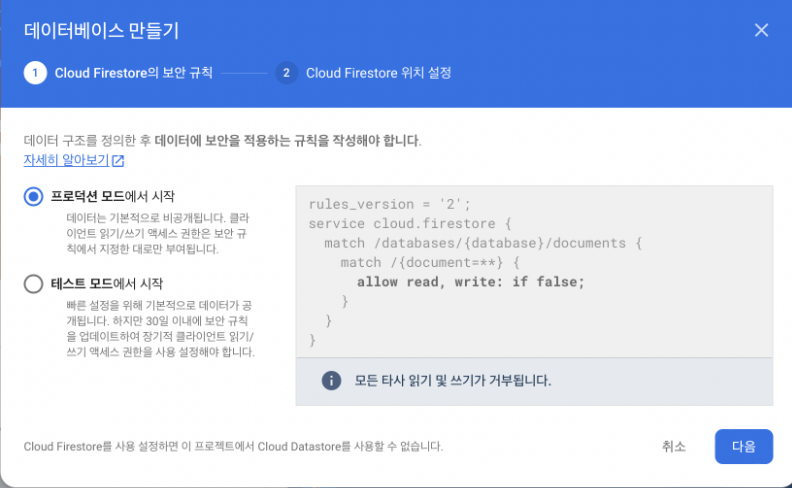
Task: Click the info icon in rules notice
Action: pos(331,380)
